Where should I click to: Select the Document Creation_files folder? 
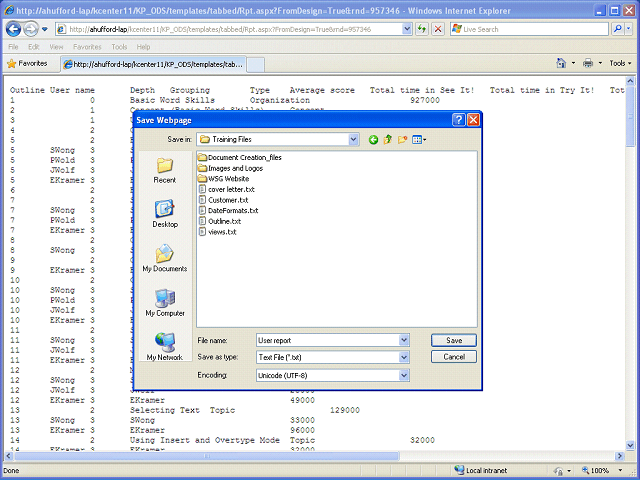[240, 158]
